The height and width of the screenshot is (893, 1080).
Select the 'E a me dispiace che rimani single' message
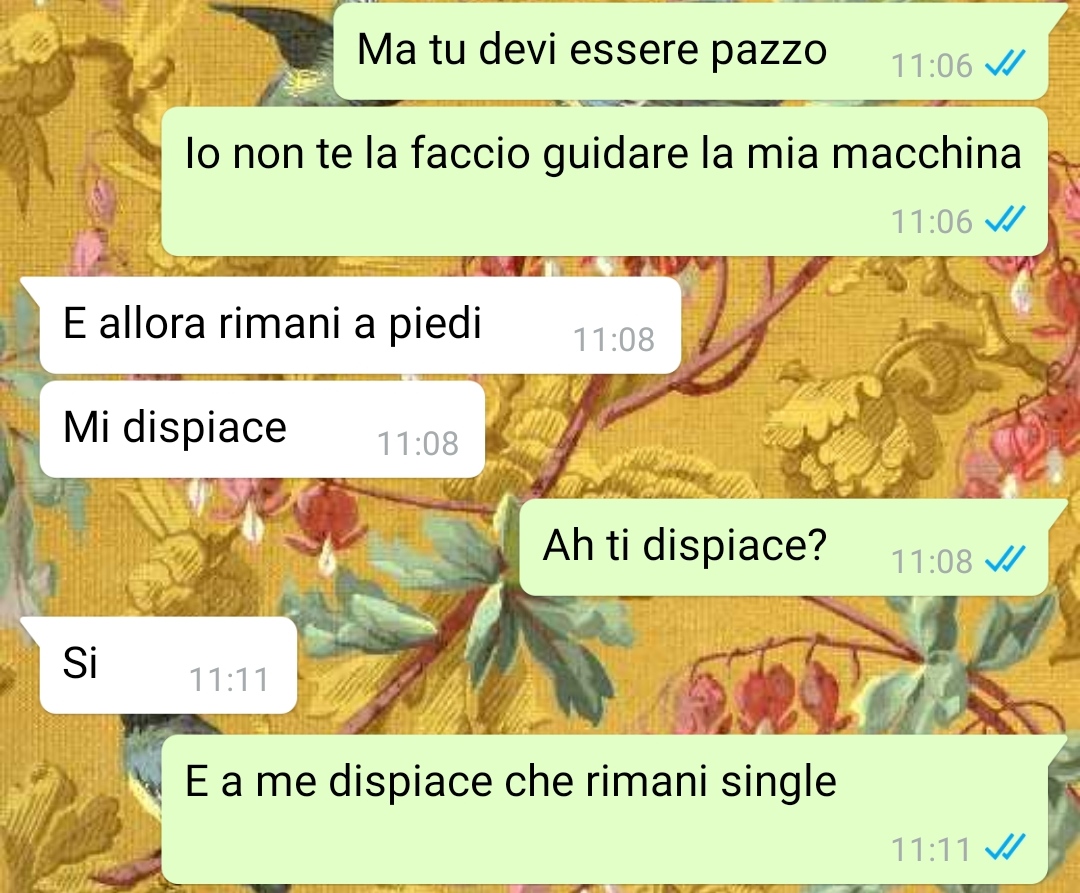604,809
